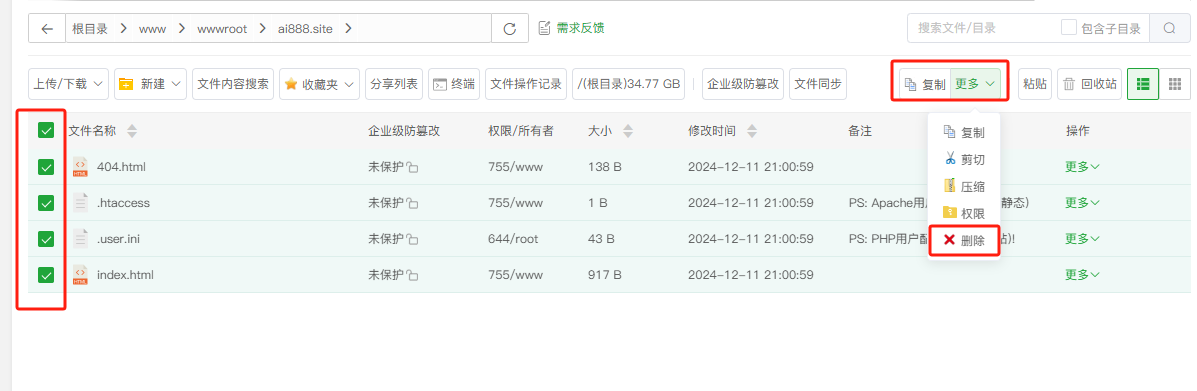Choose 剪切 in the dropdown menu
The width and height of the screenshot is (1197, 391).
tap(964, 159)
